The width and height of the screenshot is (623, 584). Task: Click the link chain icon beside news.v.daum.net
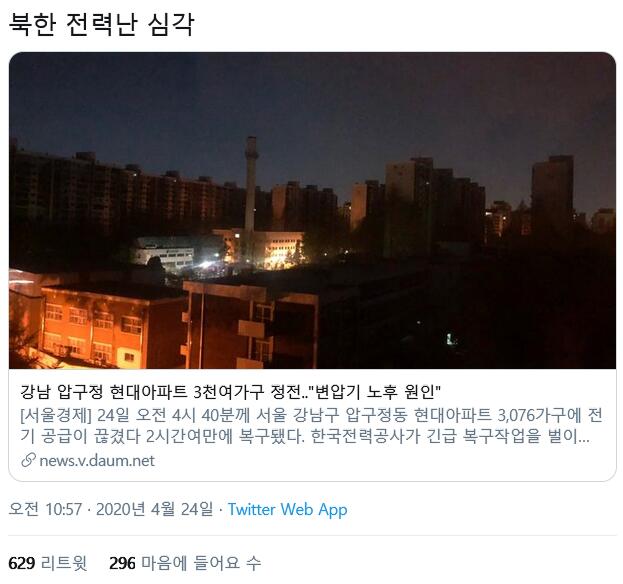coord(28,460)
